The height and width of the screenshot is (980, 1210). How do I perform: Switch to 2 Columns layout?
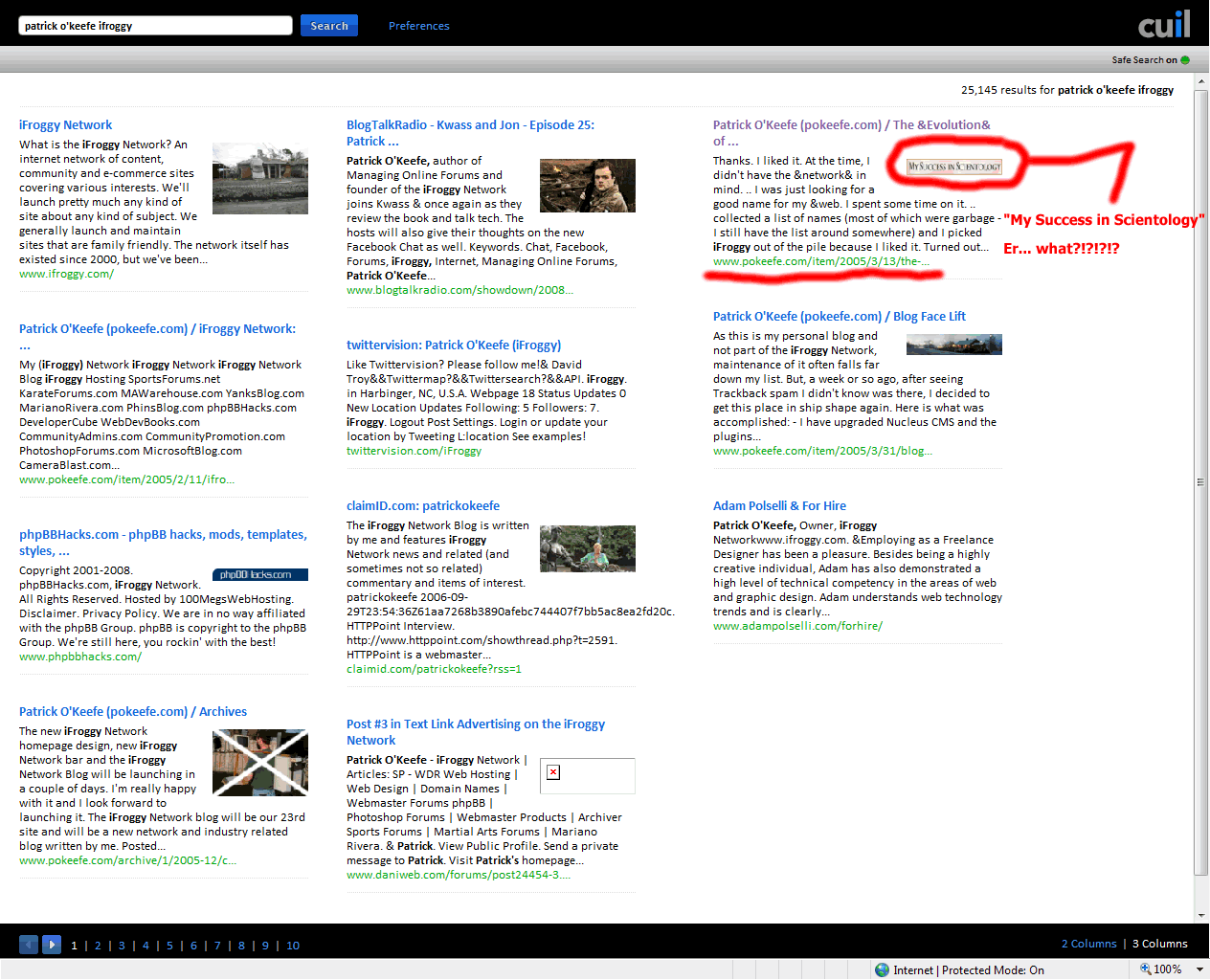pyautogui.click(x=1088, y=944)
